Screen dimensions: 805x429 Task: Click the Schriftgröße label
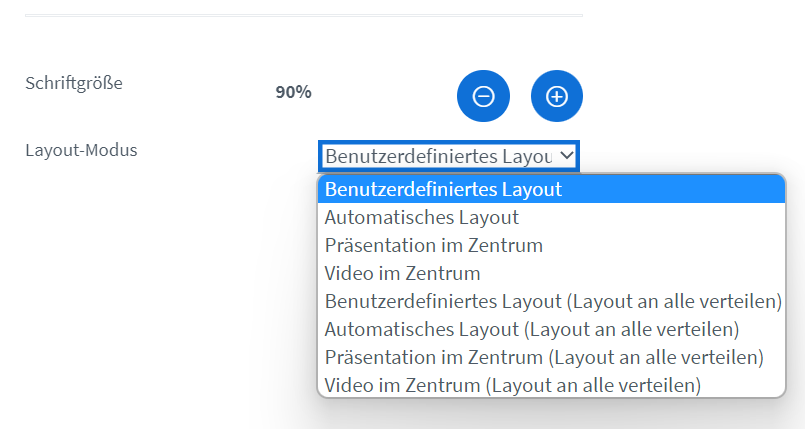[74, 83]
